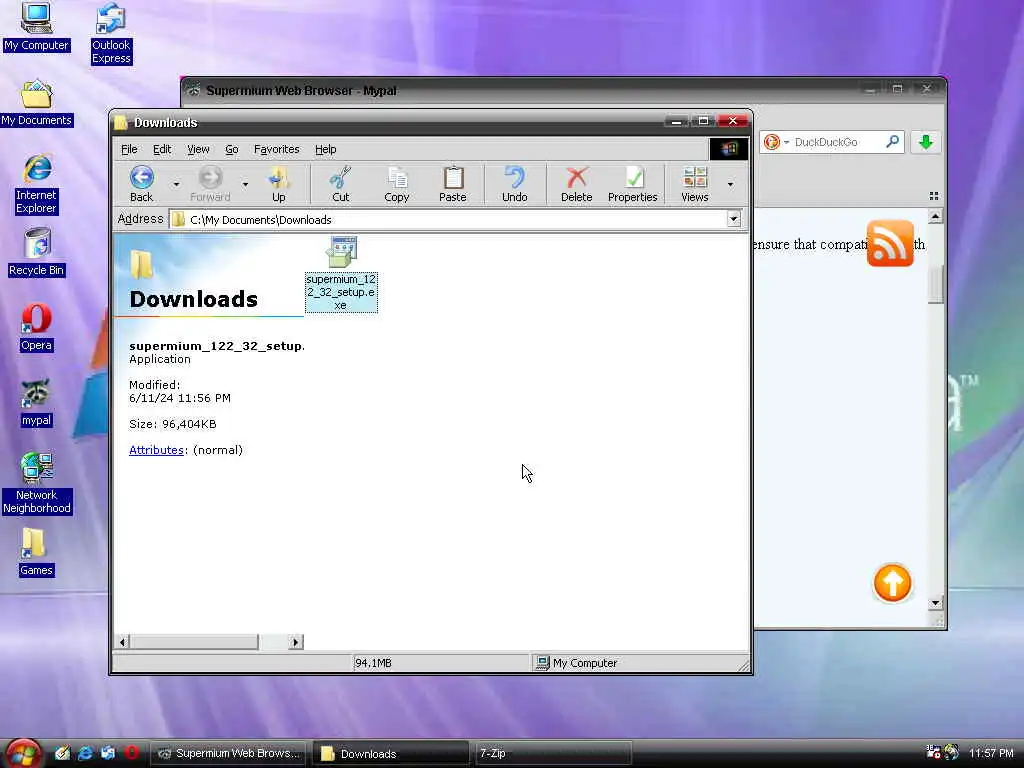Click the Mypal grid icon near tabs
The width and height of the screenshot is (1024, 768).
point(934,195)
